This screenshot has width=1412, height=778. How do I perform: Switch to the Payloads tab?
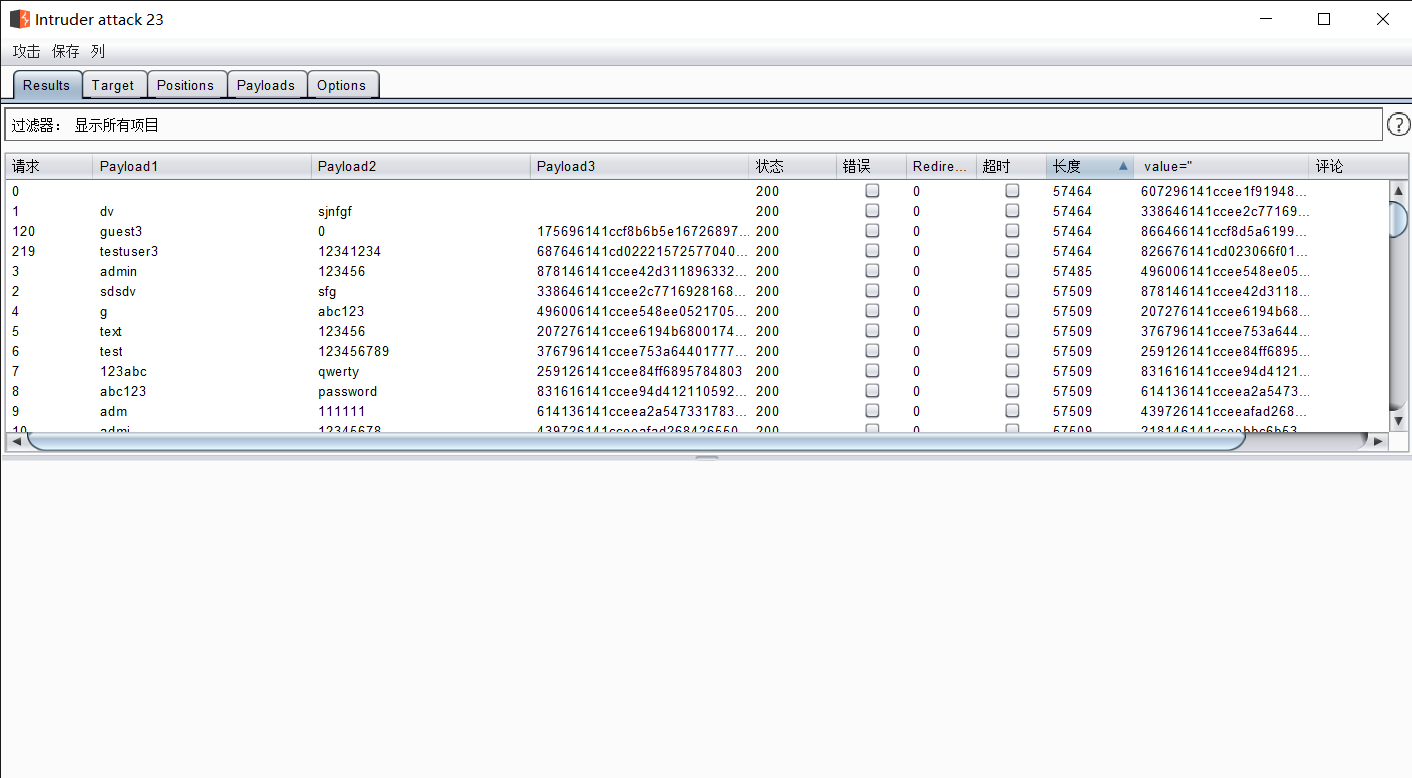point(266,85)
